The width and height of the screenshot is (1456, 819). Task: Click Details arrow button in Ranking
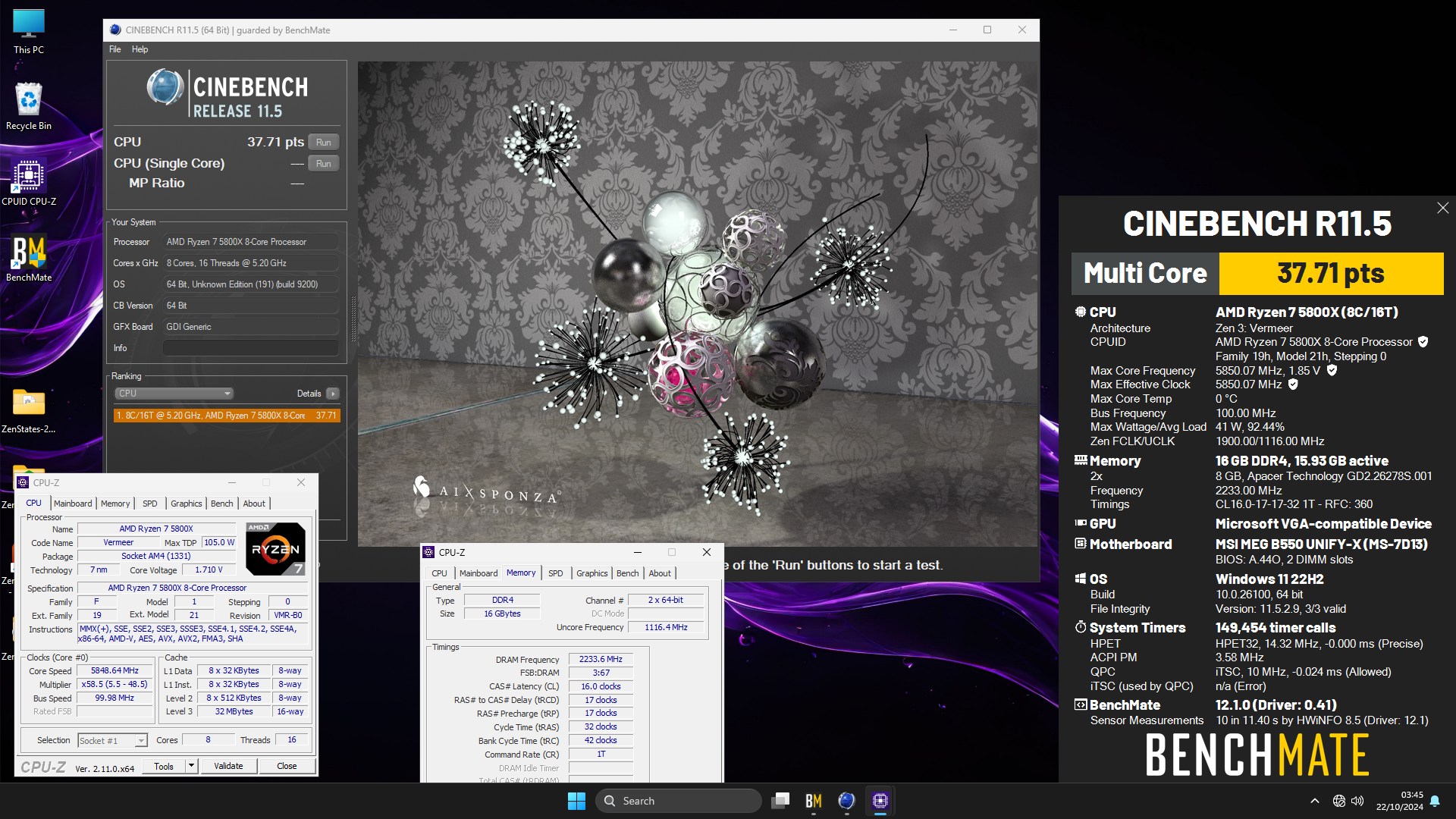coord(332,394)
